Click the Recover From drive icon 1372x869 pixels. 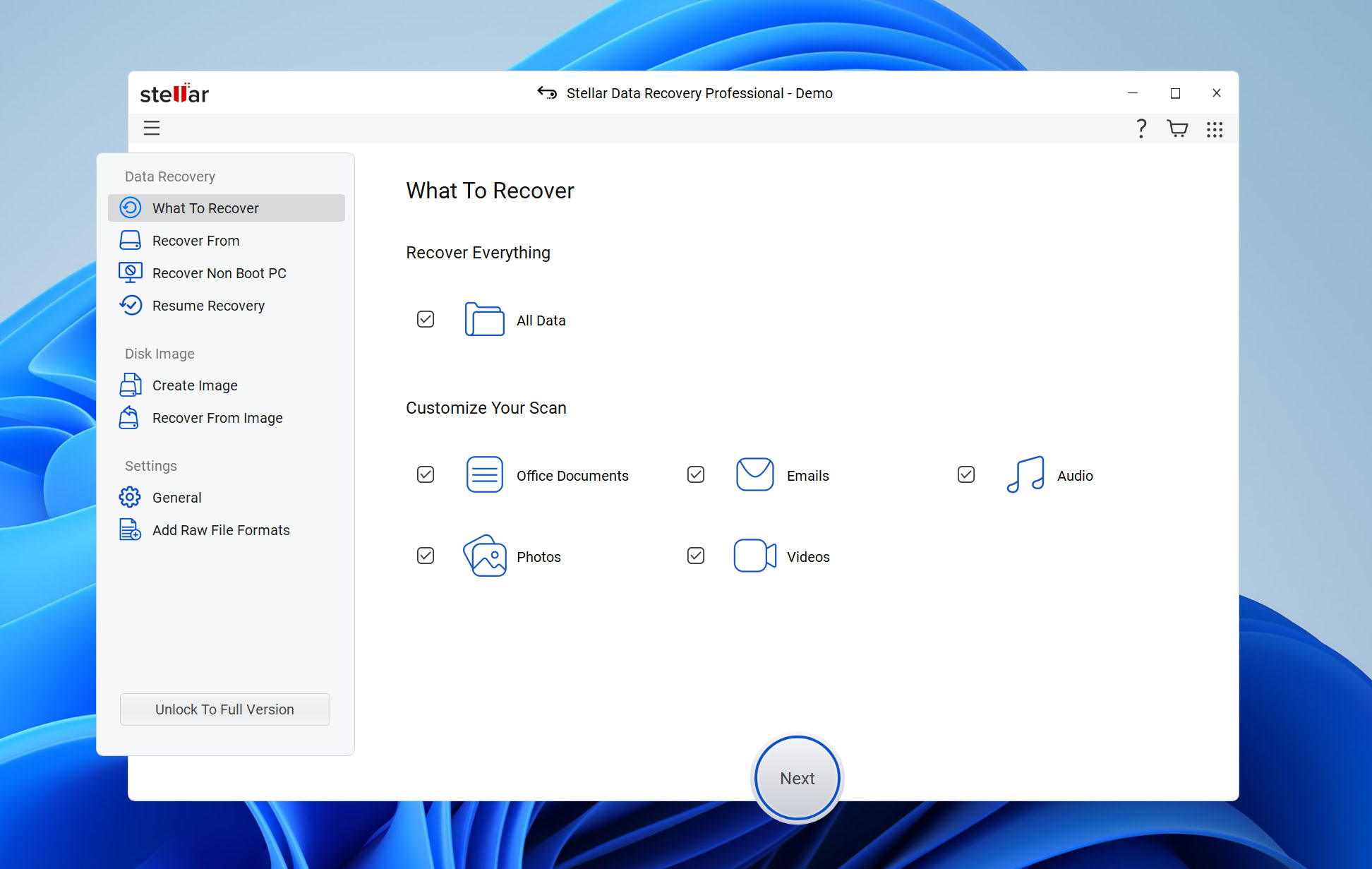(131, 240)
